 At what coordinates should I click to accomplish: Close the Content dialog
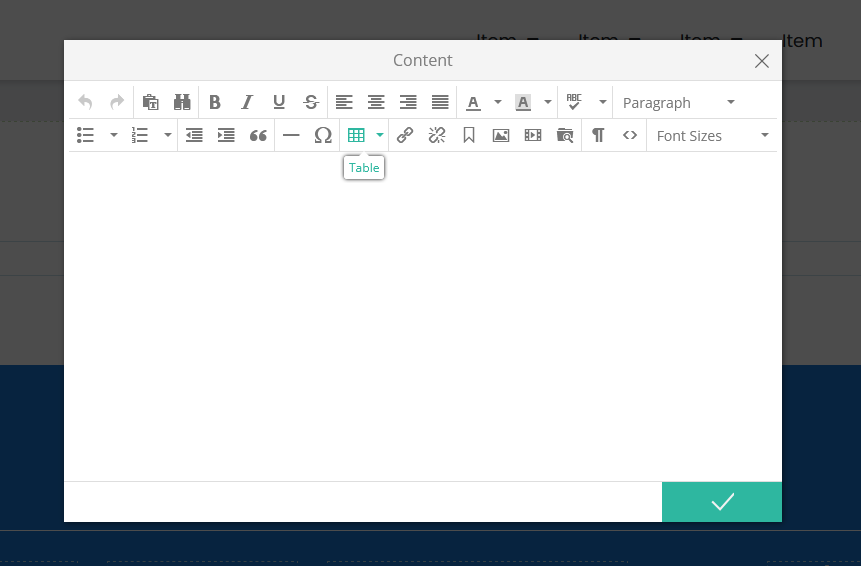tap(762, 61)
